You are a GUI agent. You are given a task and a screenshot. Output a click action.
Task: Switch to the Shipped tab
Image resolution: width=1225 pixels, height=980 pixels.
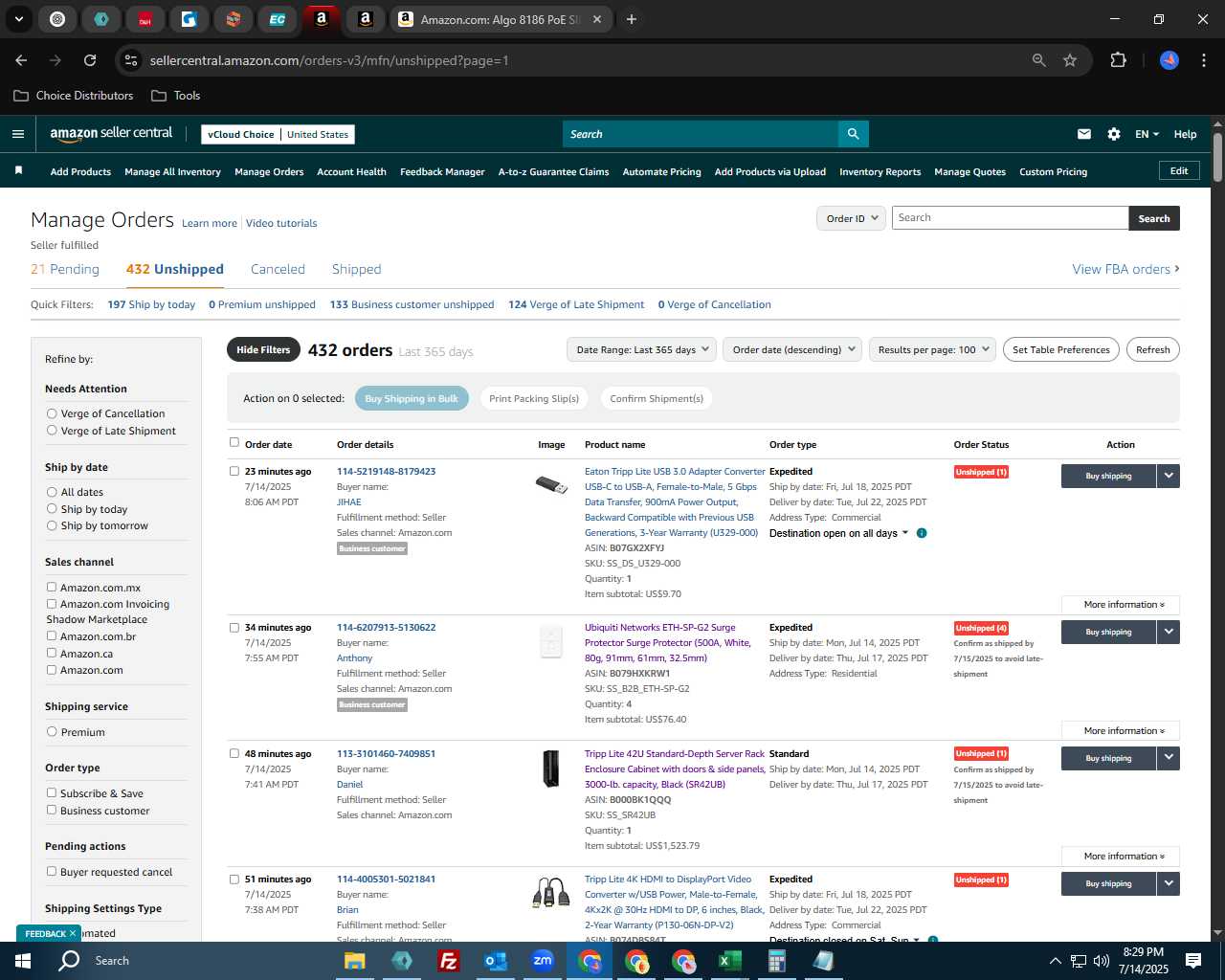tap(357, 269)
